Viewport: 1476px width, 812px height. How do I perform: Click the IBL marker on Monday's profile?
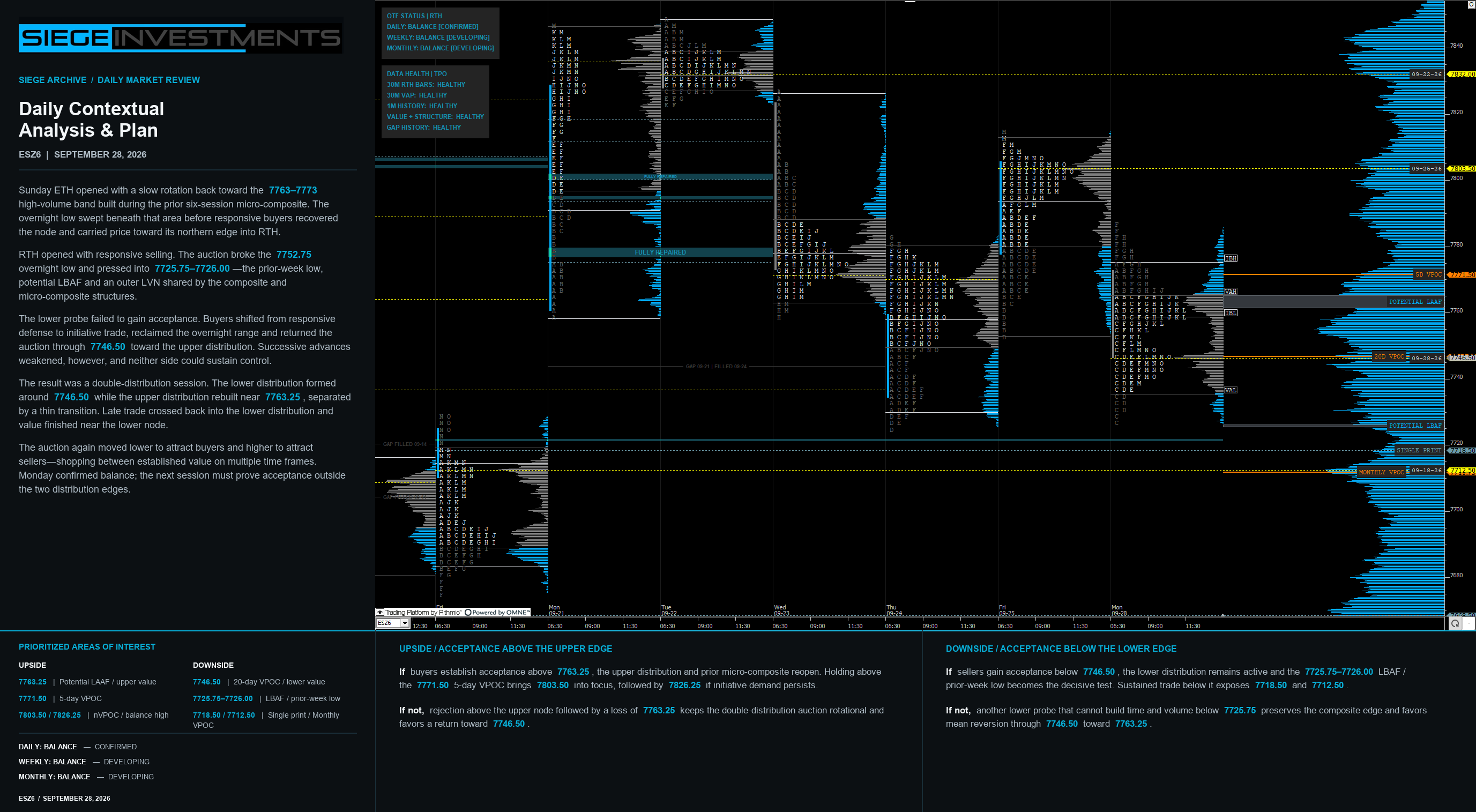coord(1231,313)
